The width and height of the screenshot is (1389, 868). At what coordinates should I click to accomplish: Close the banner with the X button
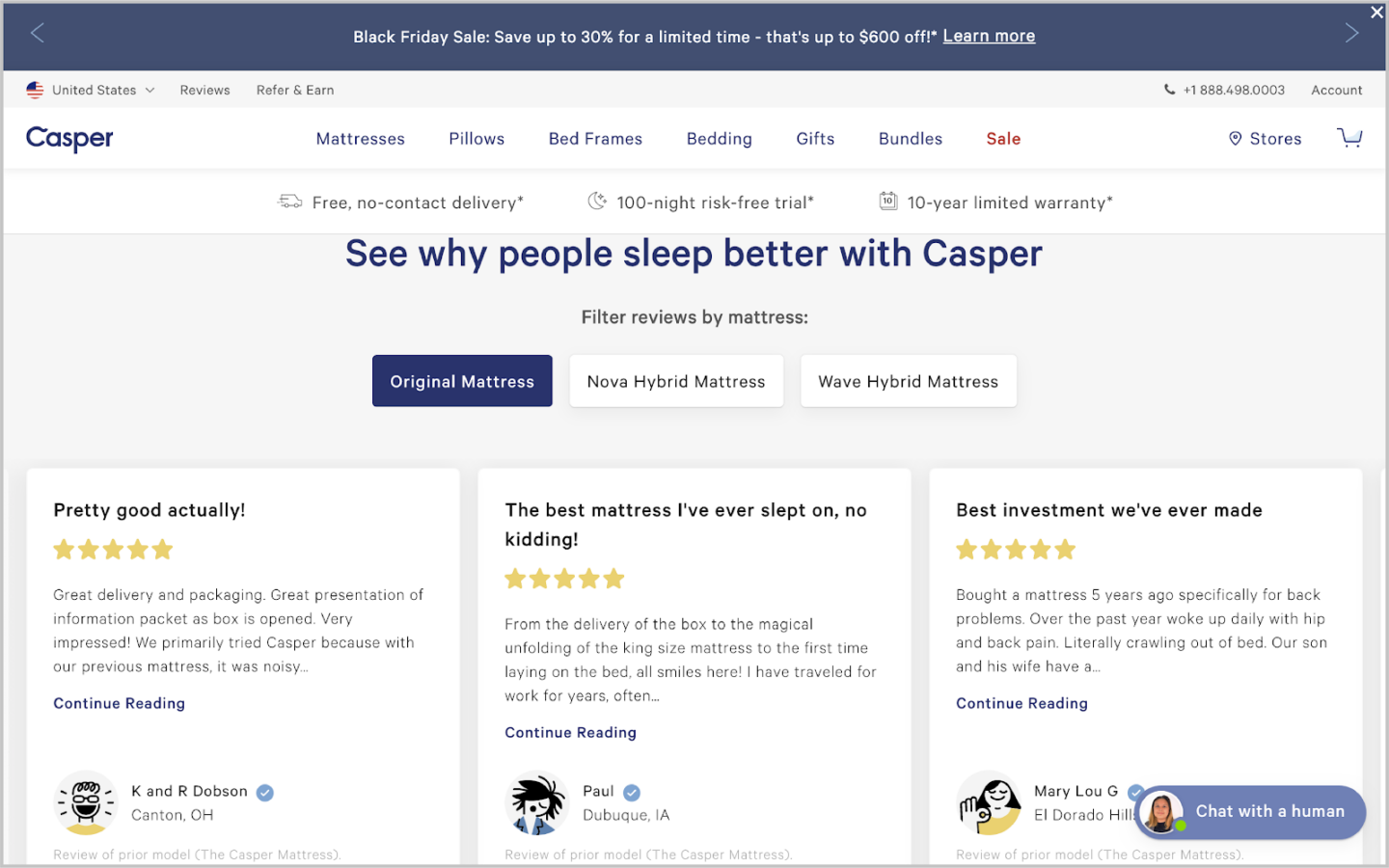[x=1376, y=13]
